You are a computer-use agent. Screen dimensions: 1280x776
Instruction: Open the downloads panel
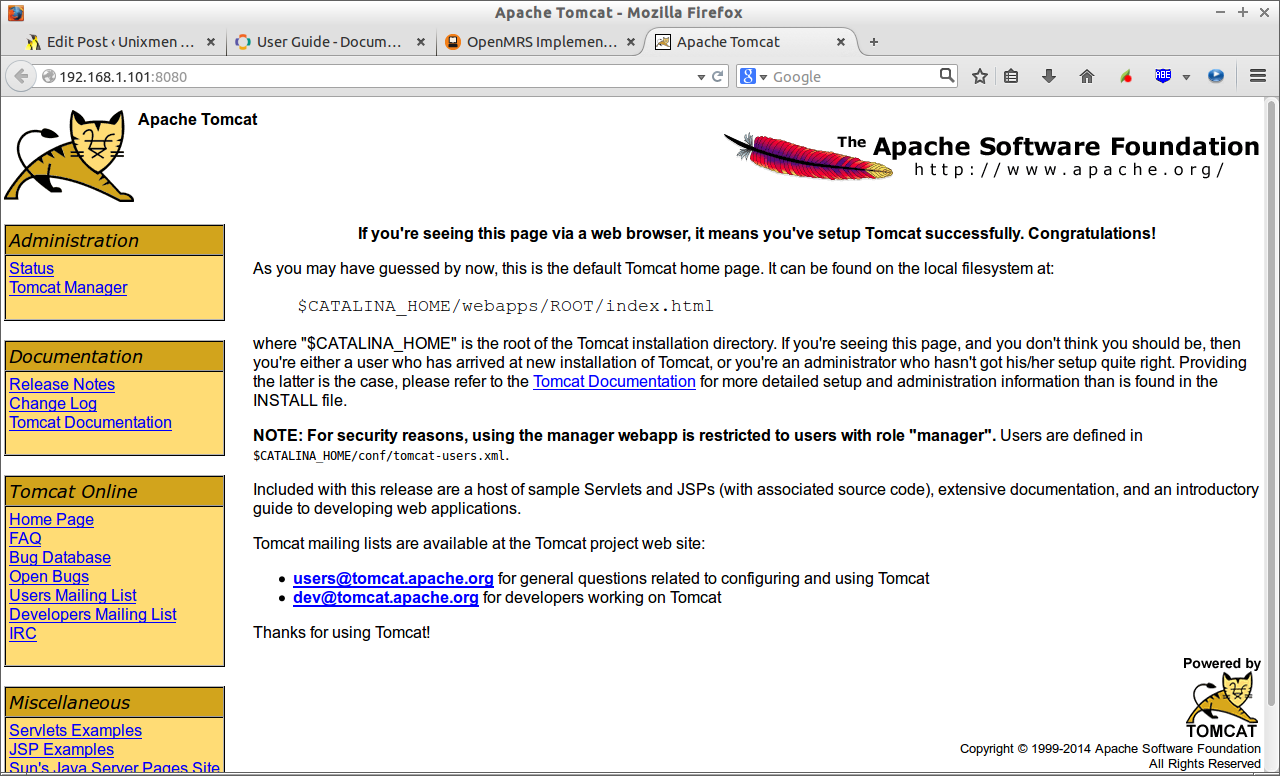(1049, 76)
